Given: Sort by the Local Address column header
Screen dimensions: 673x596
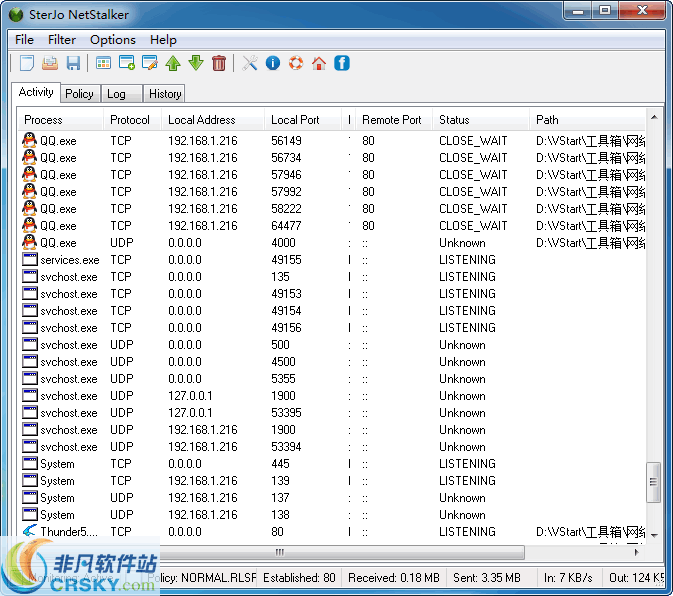Looking at the screenshot, I should coord(213,120).
